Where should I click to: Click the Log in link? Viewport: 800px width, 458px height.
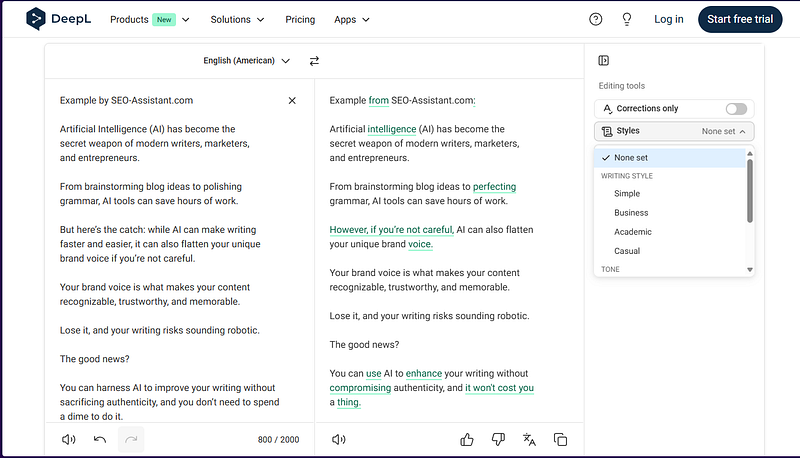(668, 19)
